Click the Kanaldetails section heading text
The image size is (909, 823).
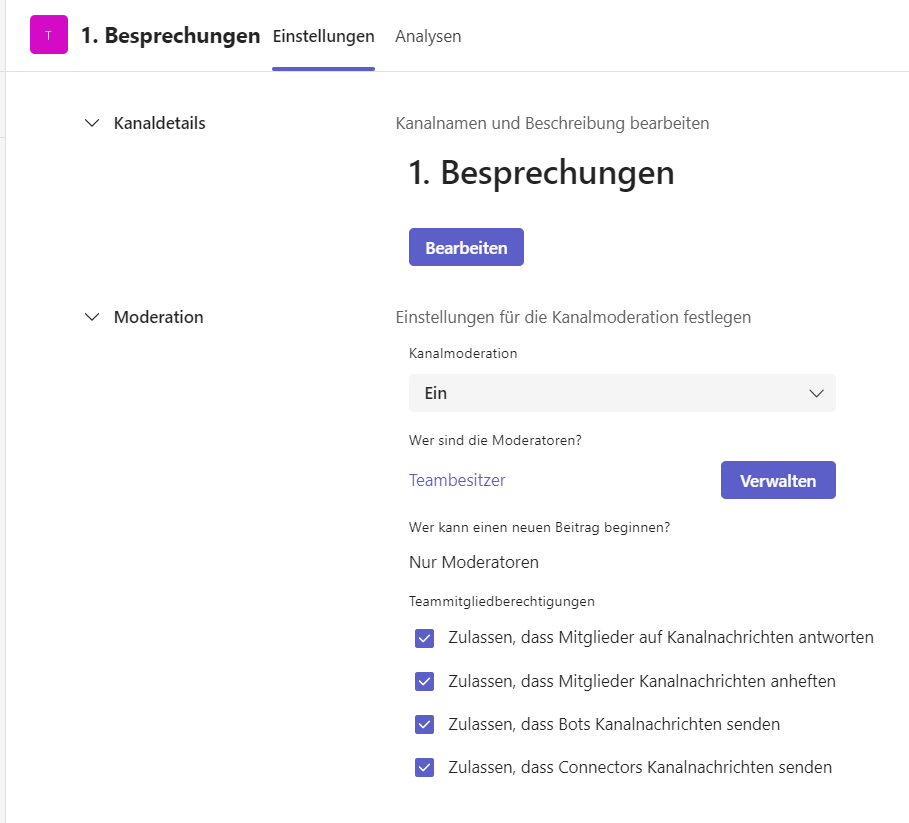pyautogui.click(x=159, y=123)
